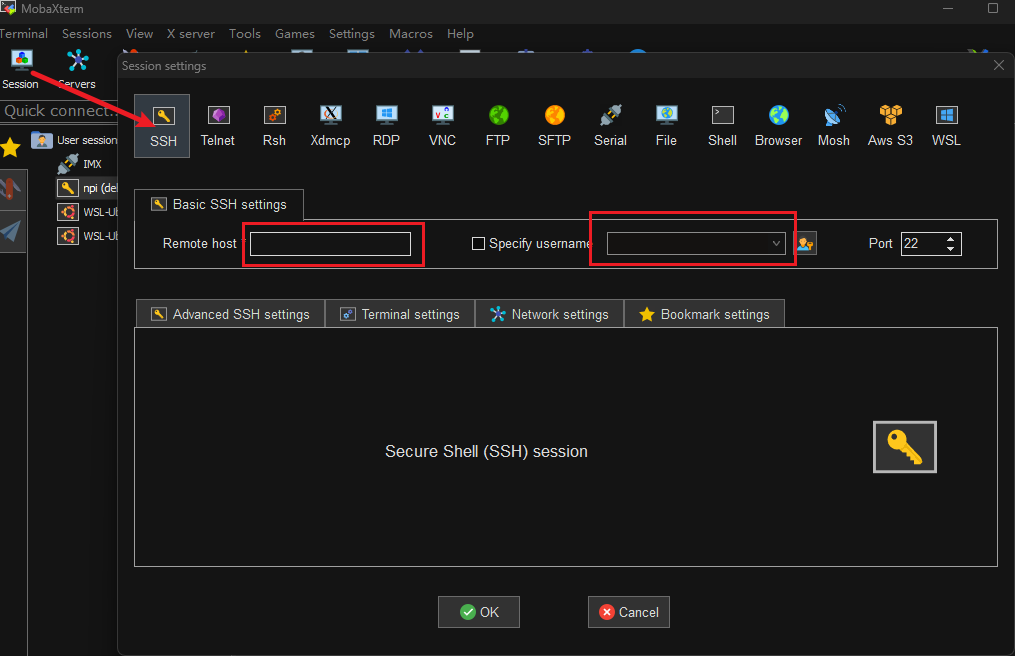Click the large yellow key SSH icon

pyautogui.click(x=904, y=447)
